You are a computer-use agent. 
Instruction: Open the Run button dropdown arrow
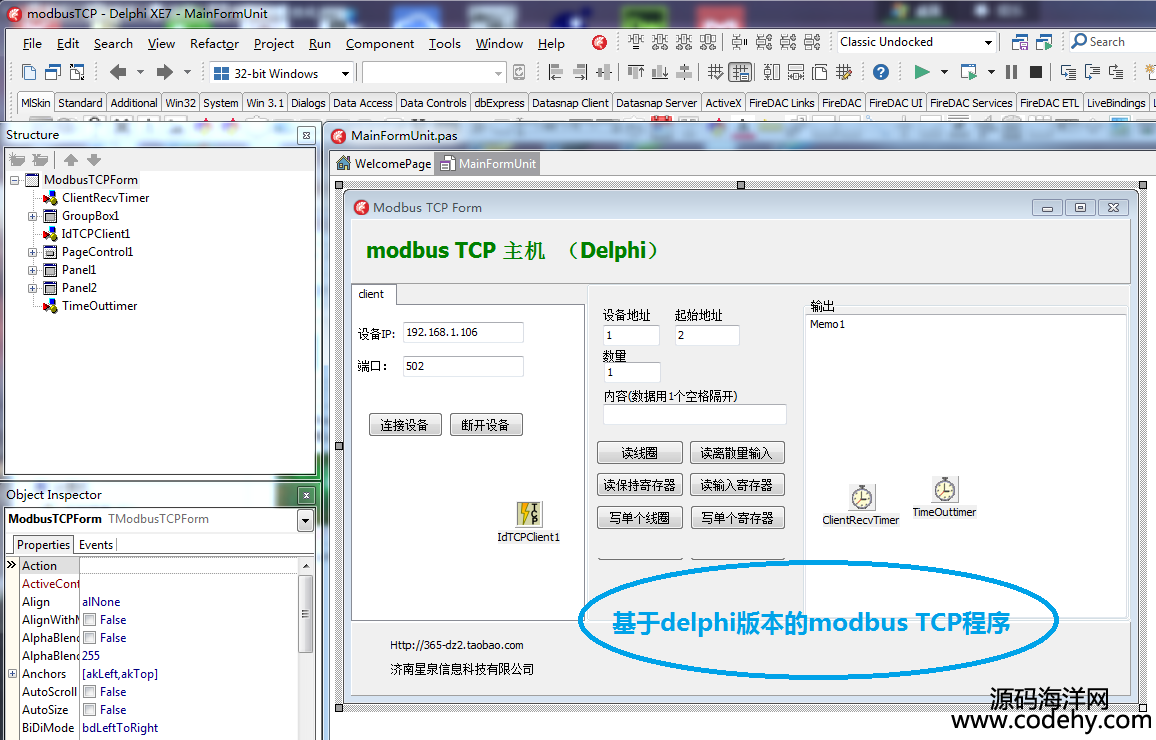click(x=944, y=72)
